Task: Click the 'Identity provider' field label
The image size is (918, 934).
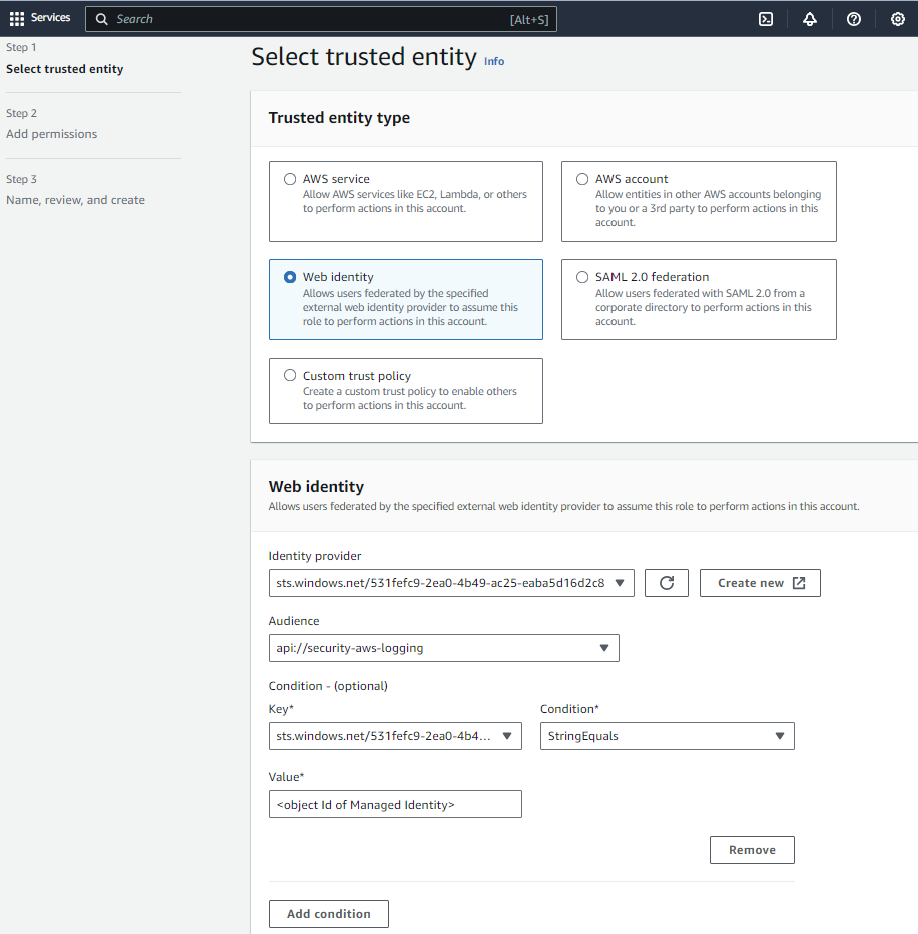Action: click(315, 556)
